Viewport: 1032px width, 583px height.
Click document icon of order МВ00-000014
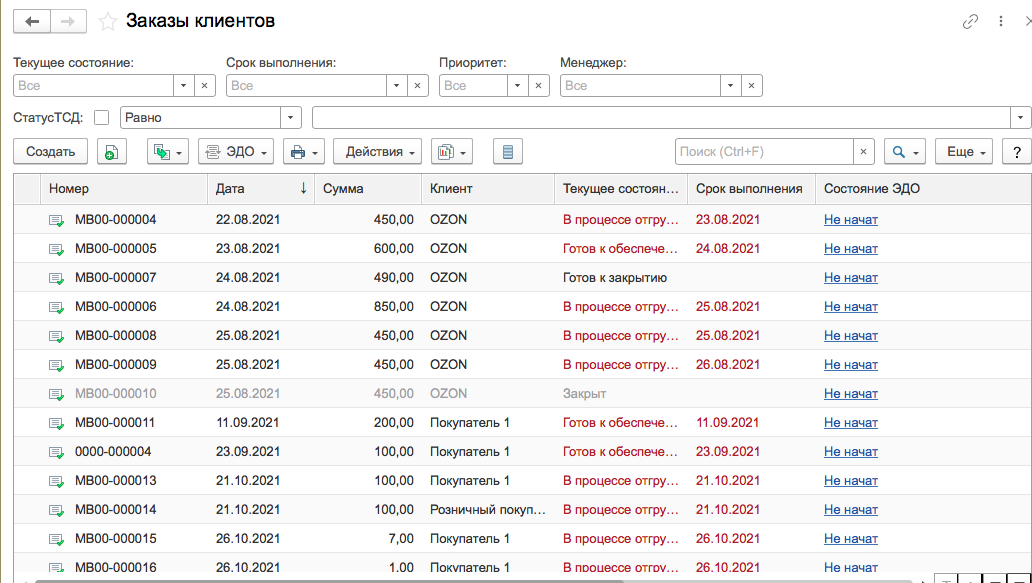(57, 510)
